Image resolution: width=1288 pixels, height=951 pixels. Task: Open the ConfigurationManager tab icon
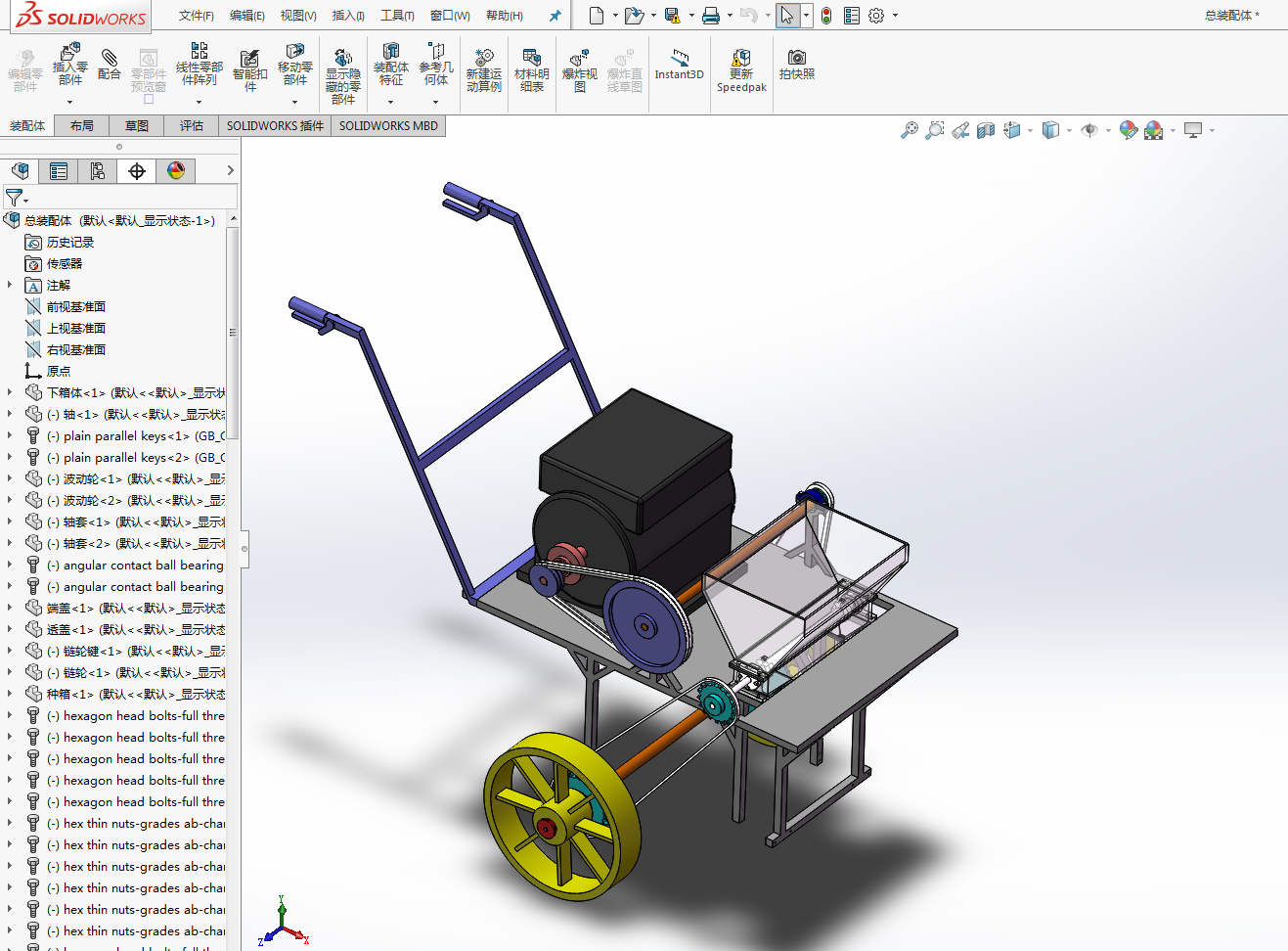pos(98,171)
